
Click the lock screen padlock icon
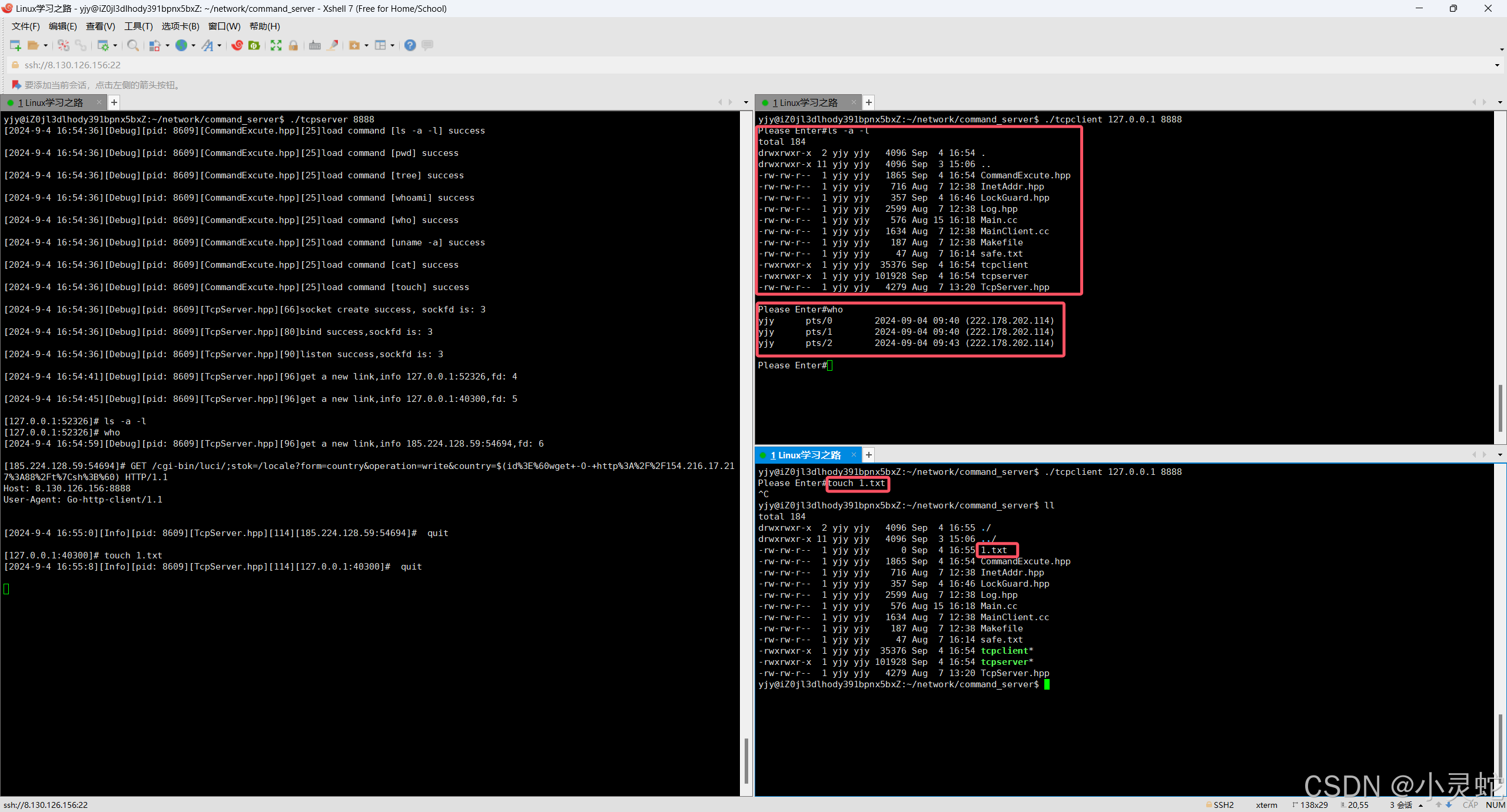(x=293, y=45)
